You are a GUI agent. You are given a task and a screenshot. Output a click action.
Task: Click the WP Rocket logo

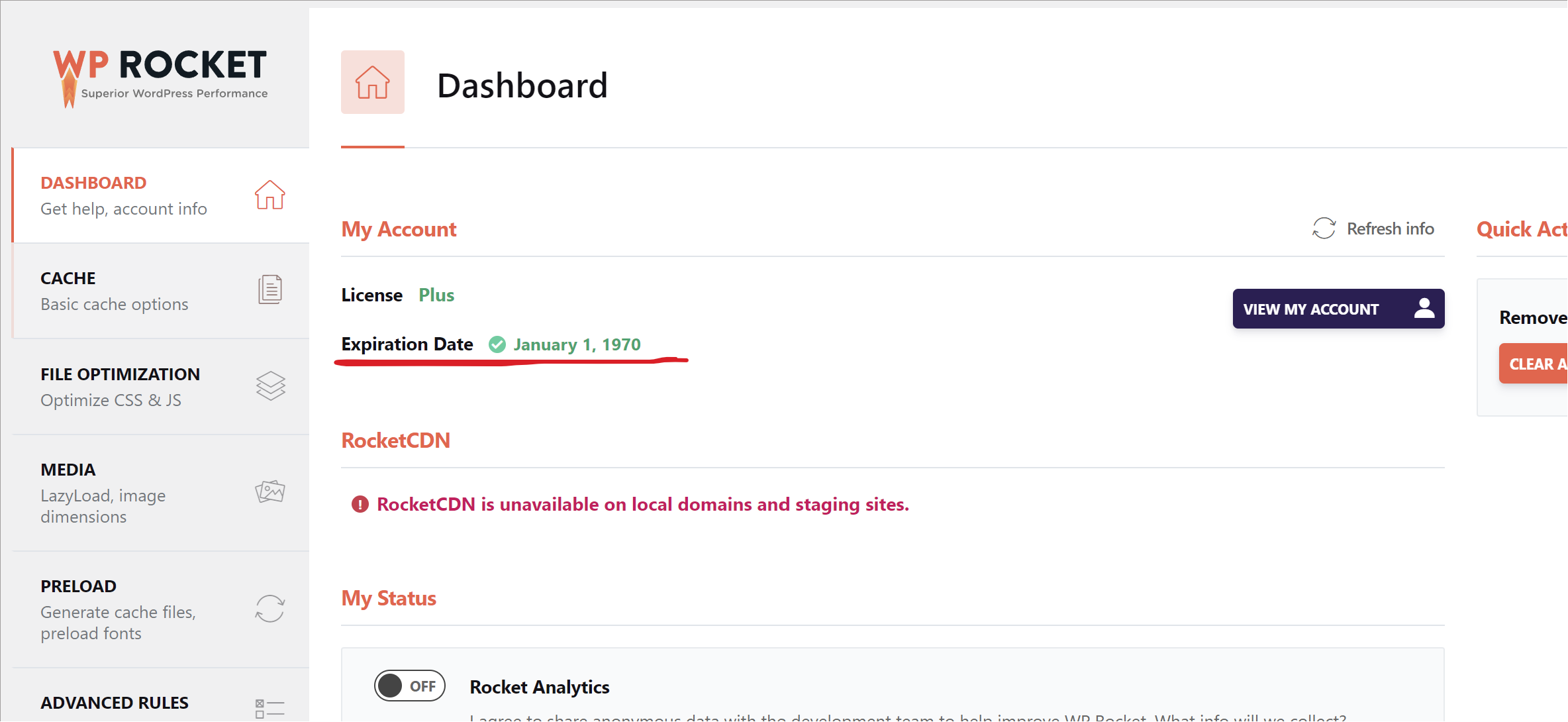tap(160, 77)
